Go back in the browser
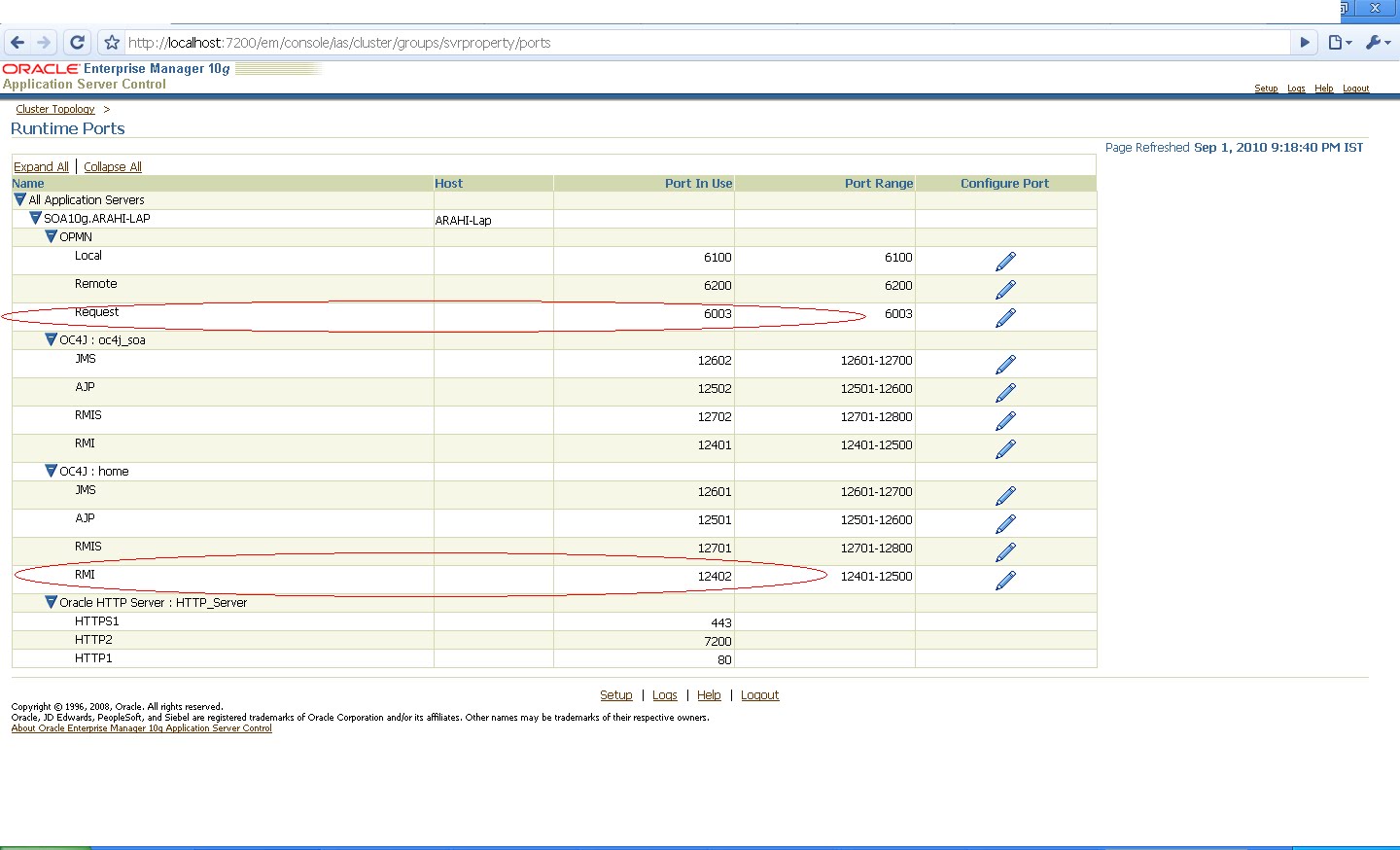This screenshot has width=1400, height=850. tap(17, 43)
